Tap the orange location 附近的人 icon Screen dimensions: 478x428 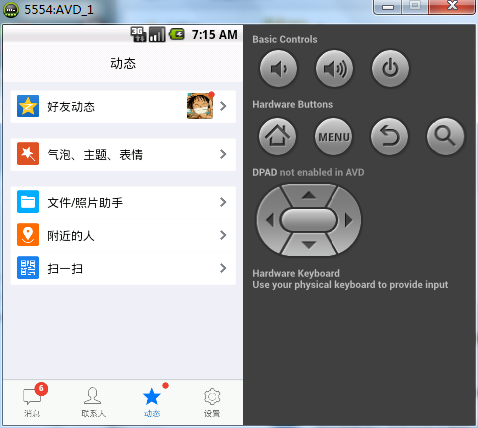tap(28, 235)
